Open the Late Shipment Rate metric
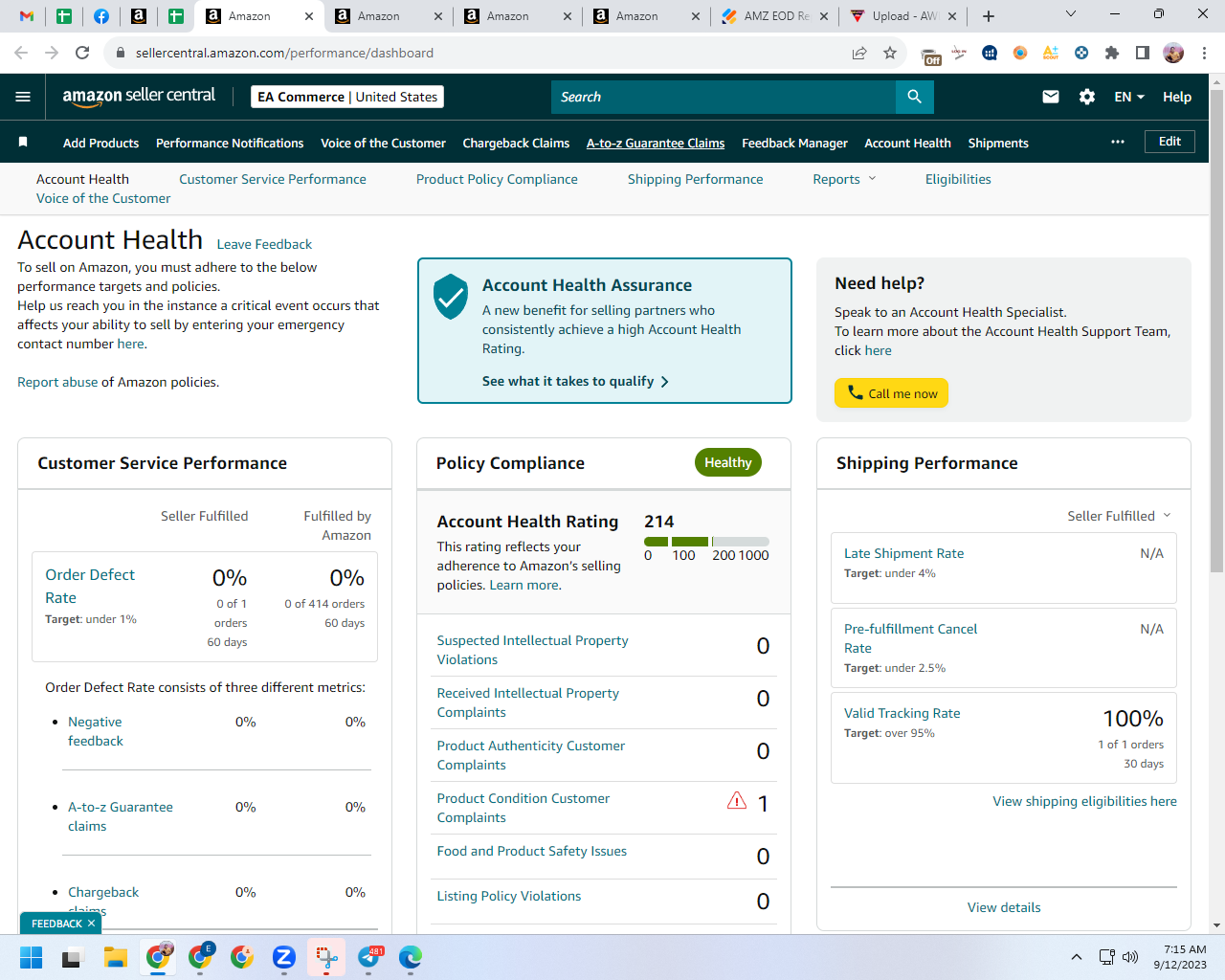Image resolution: width=1225 pixels, height=980 pixels. click(x=903, y=553)
